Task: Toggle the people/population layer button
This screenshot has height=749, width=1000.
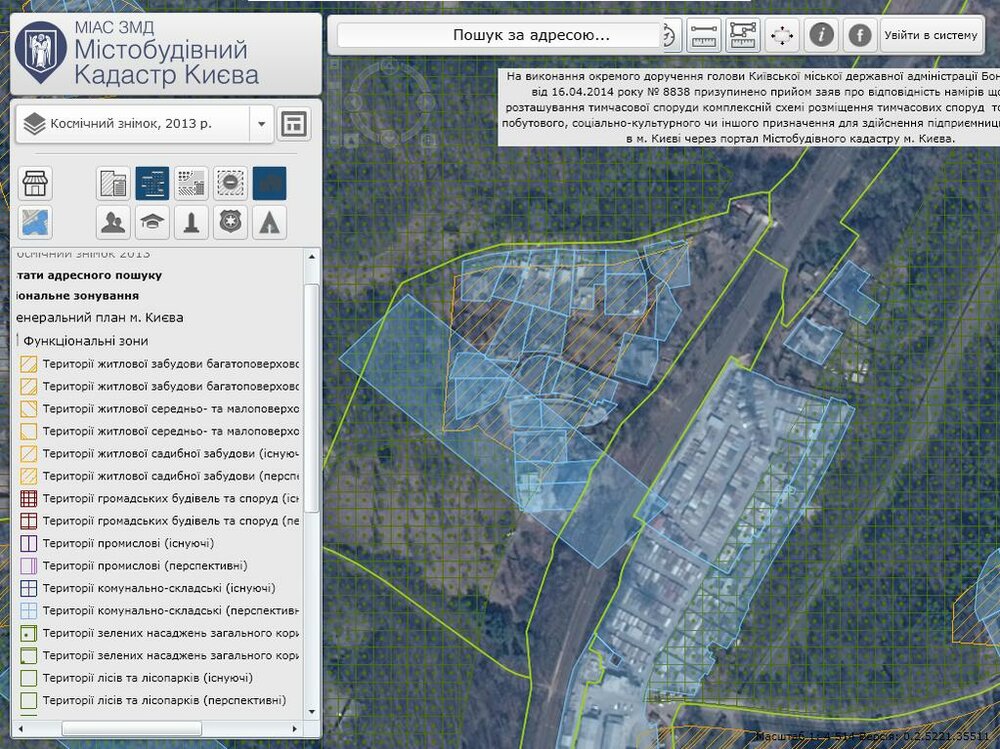Action: pos(114,222)
